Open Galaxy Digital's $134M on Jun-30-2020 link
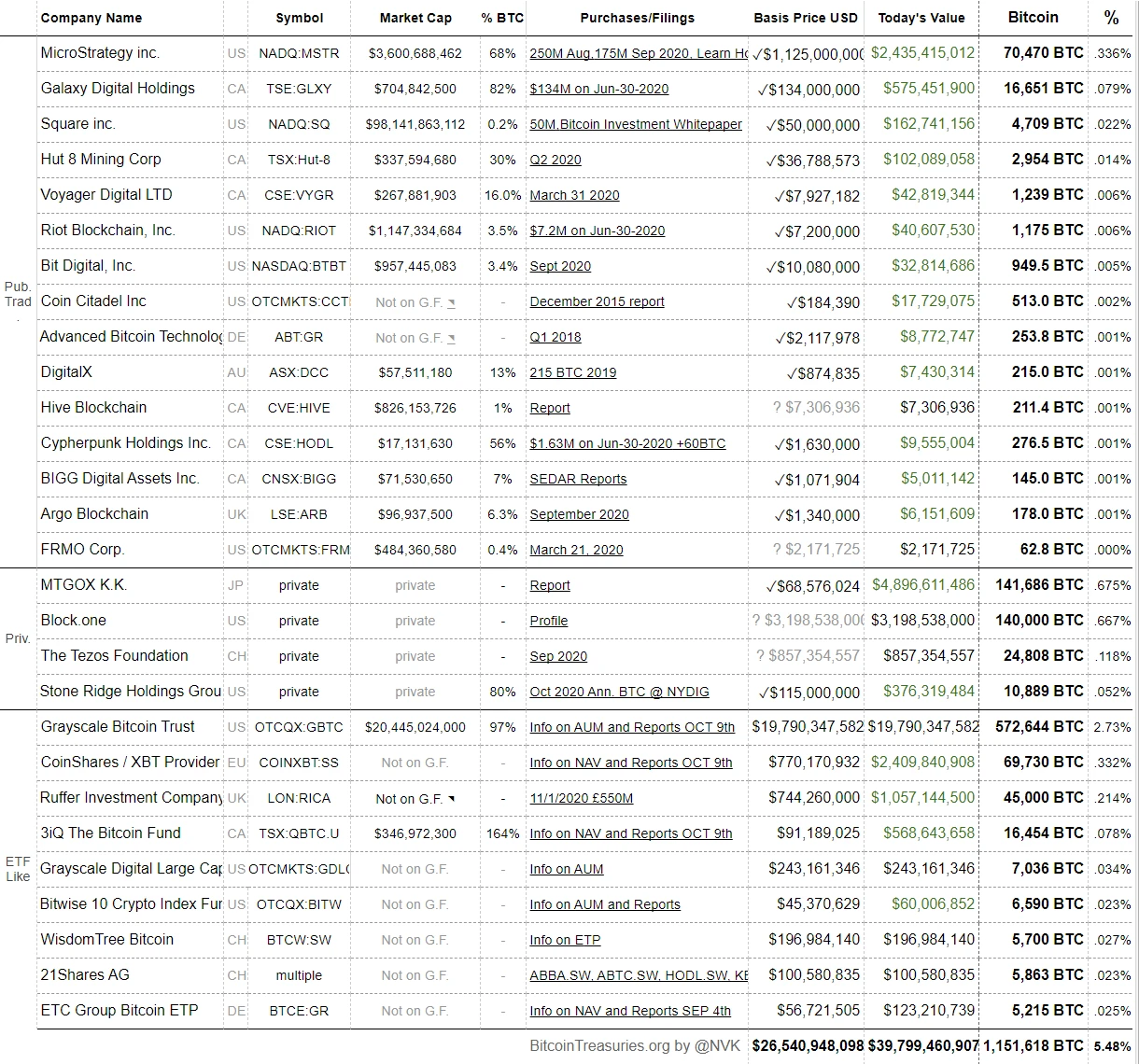1139x1064 pixels. pyautogui.click(x=598, y=89)
